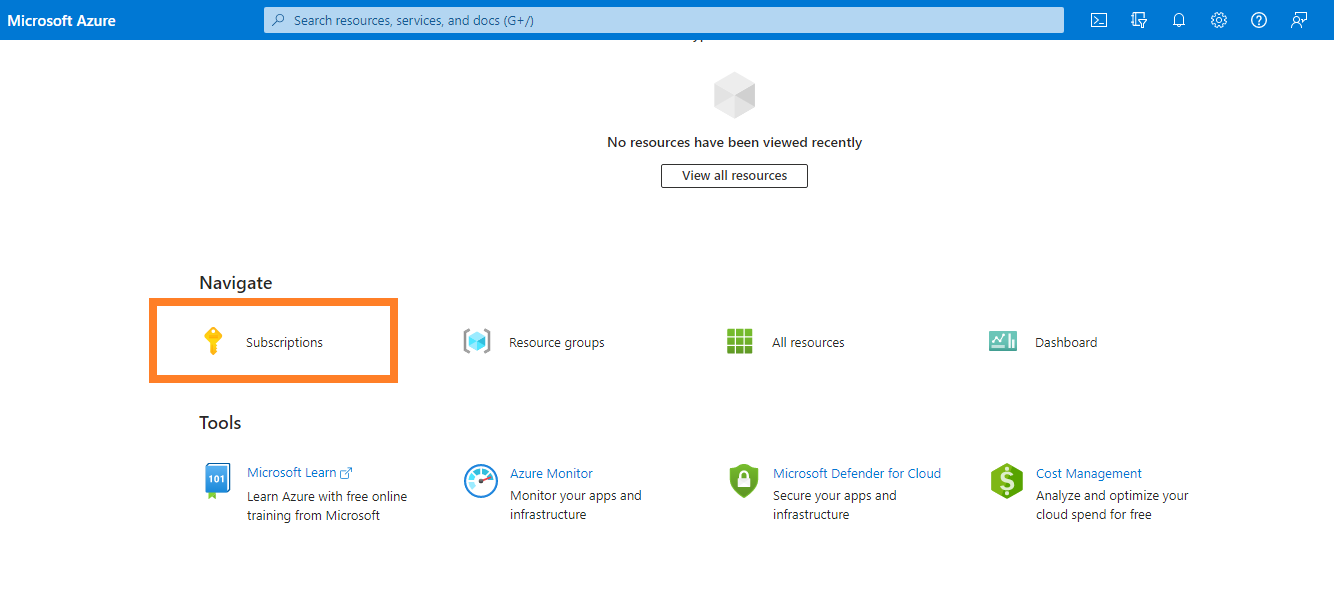
Task: Click the Microsoft Azure home title
Action: pyautogui.click(x=62, y=20)
